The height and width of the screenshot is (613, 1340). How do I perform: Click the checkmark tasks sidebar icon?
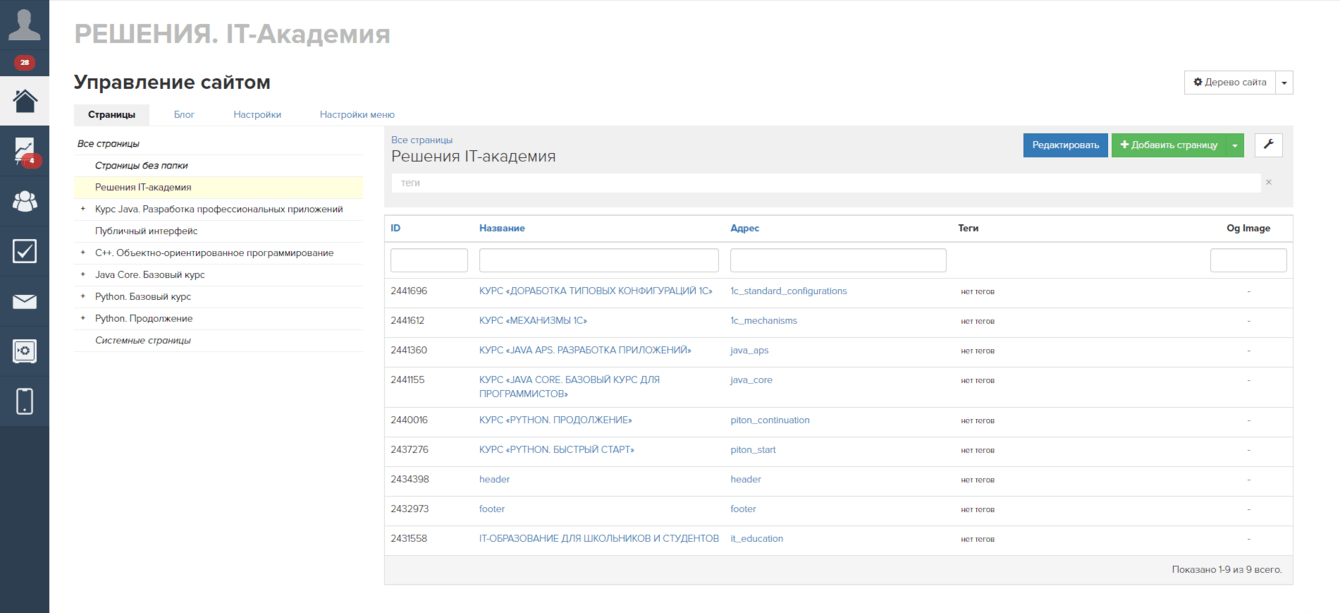[24, 251]
